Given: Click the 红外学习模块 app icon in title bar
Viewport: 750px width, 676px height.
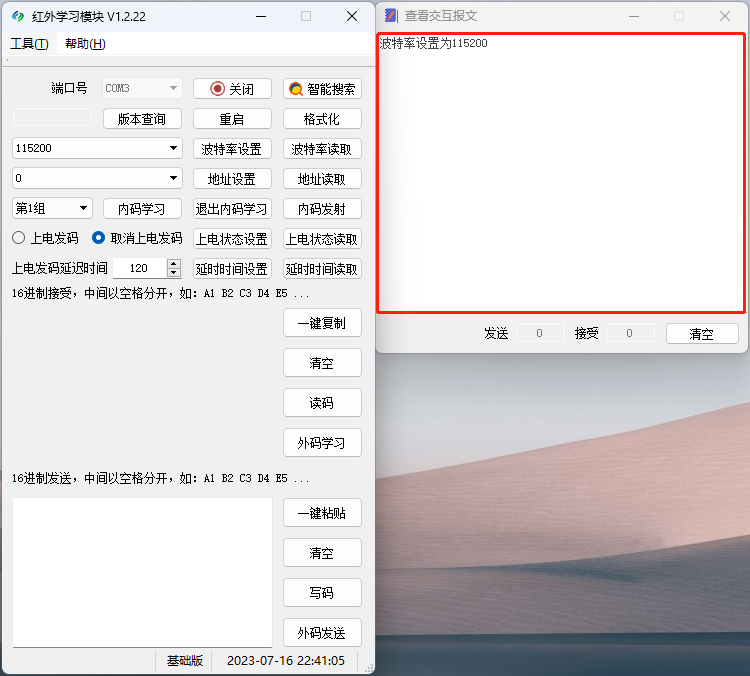Looking at the screenshot, I should (x=18, y=16).
